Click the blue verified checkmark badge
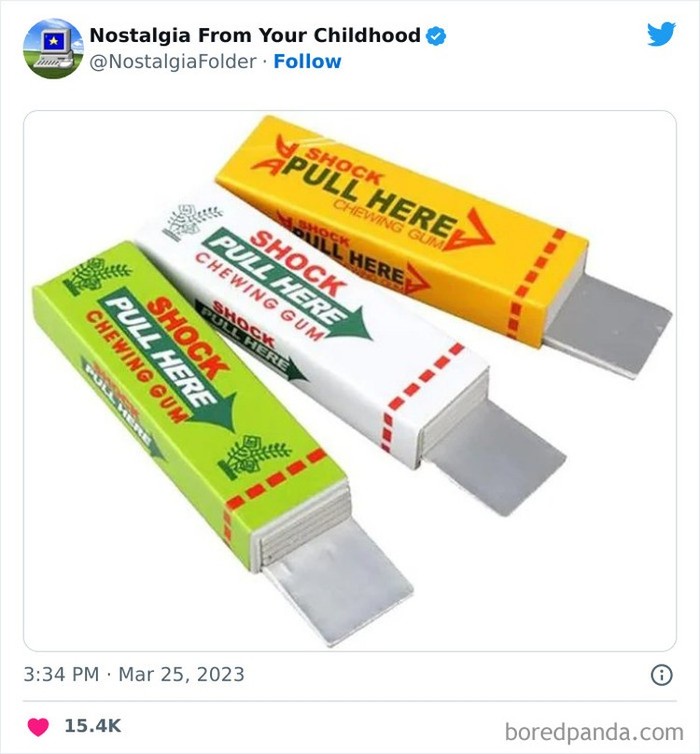 [436, 36]
